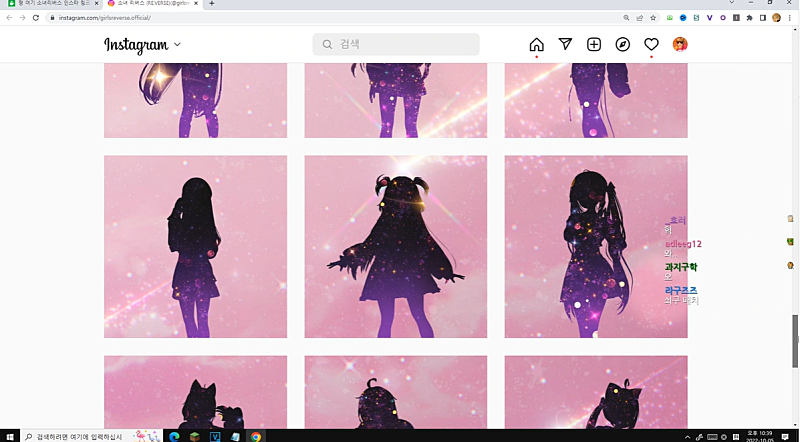This screenshot has height=442, width=800.
Task: Open the profile avatar in Instagram header
Action: (680, 44)
